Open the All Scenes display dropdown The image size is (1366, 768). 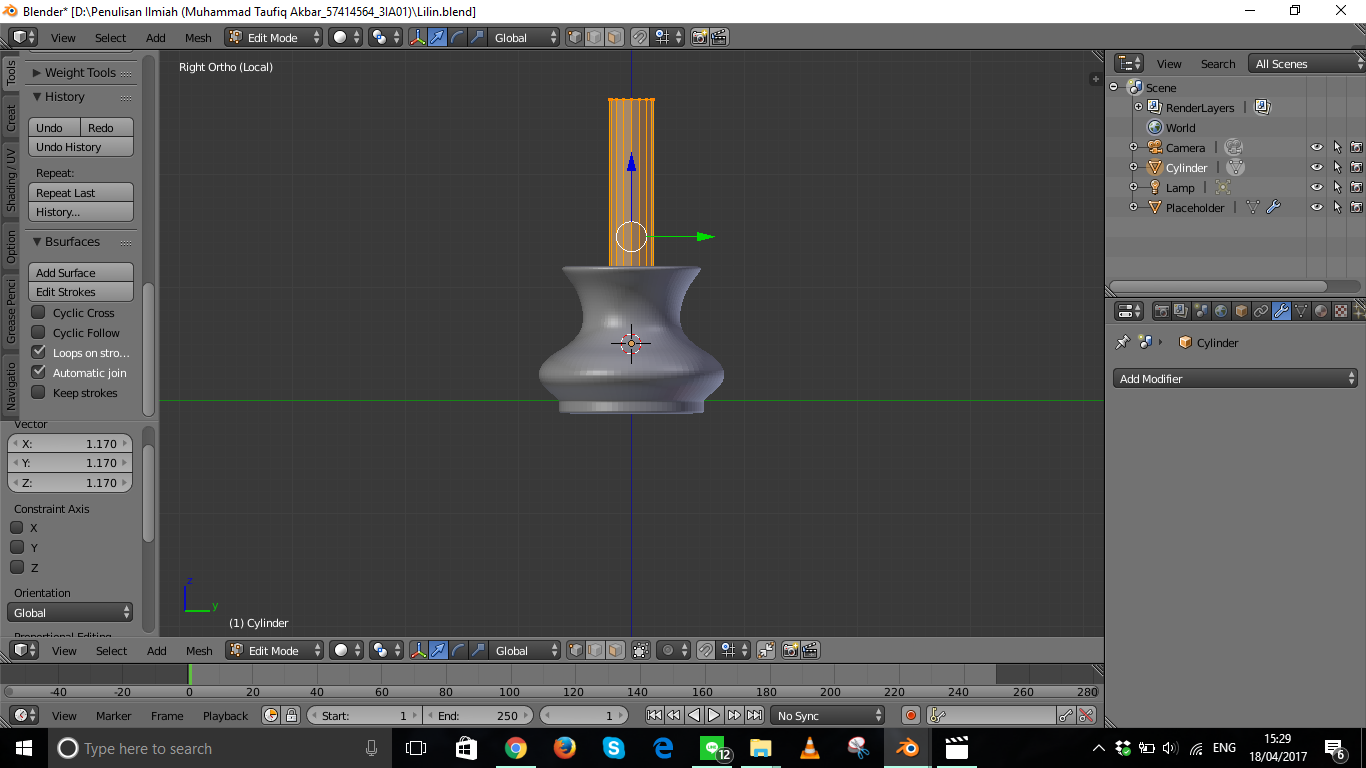1306,63
